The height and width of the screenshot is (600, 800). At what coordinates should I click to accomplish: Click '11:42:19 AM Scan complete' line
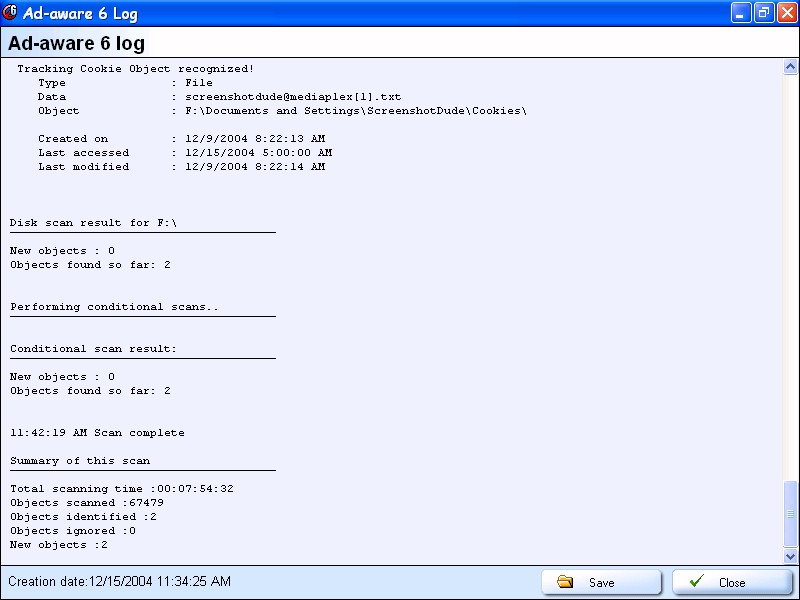pos(97,433)
